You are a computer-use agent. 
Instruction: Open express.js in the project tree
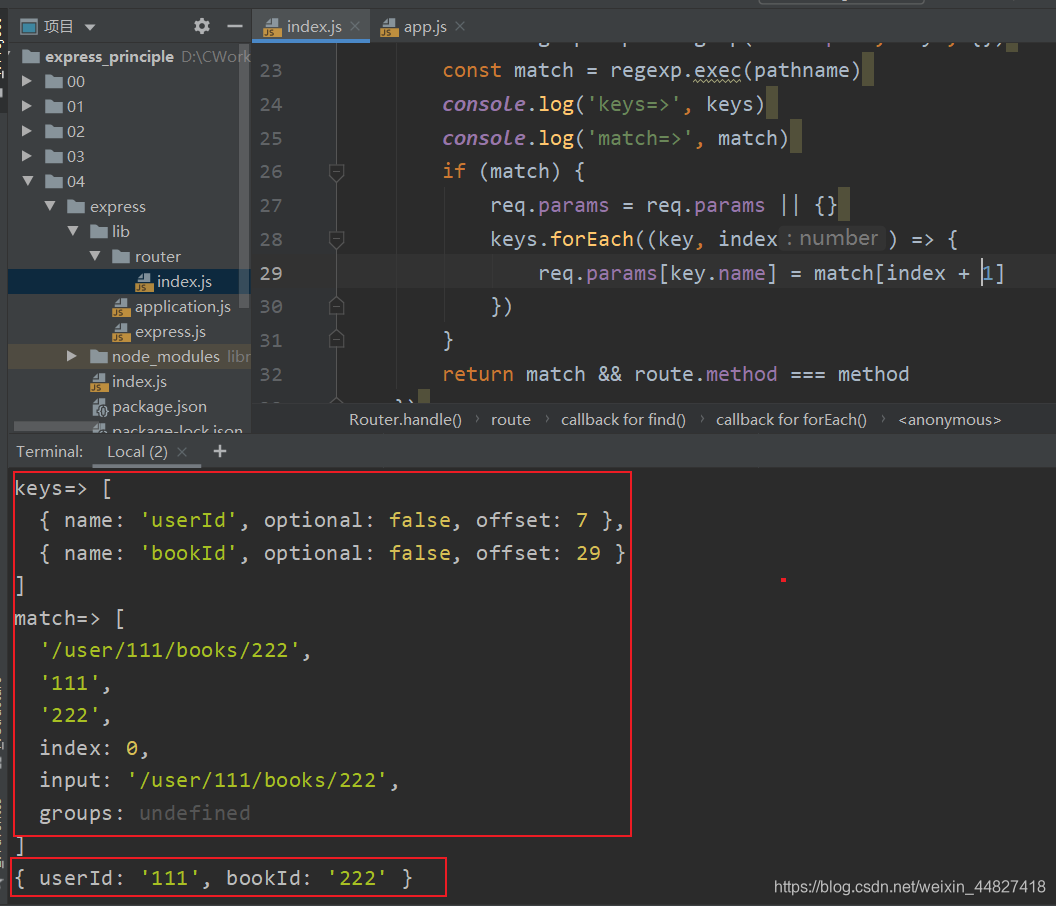tap(170, 331)
